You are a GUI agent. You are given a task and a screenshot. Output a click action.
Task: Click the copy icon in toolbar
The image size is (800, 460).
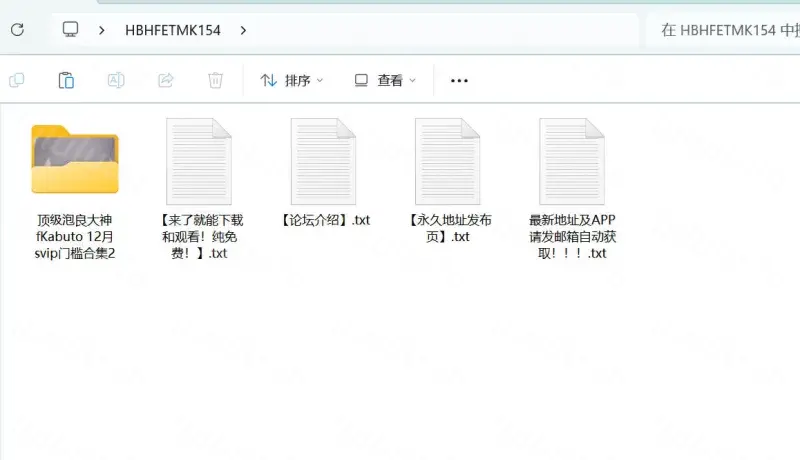(17, 80)
